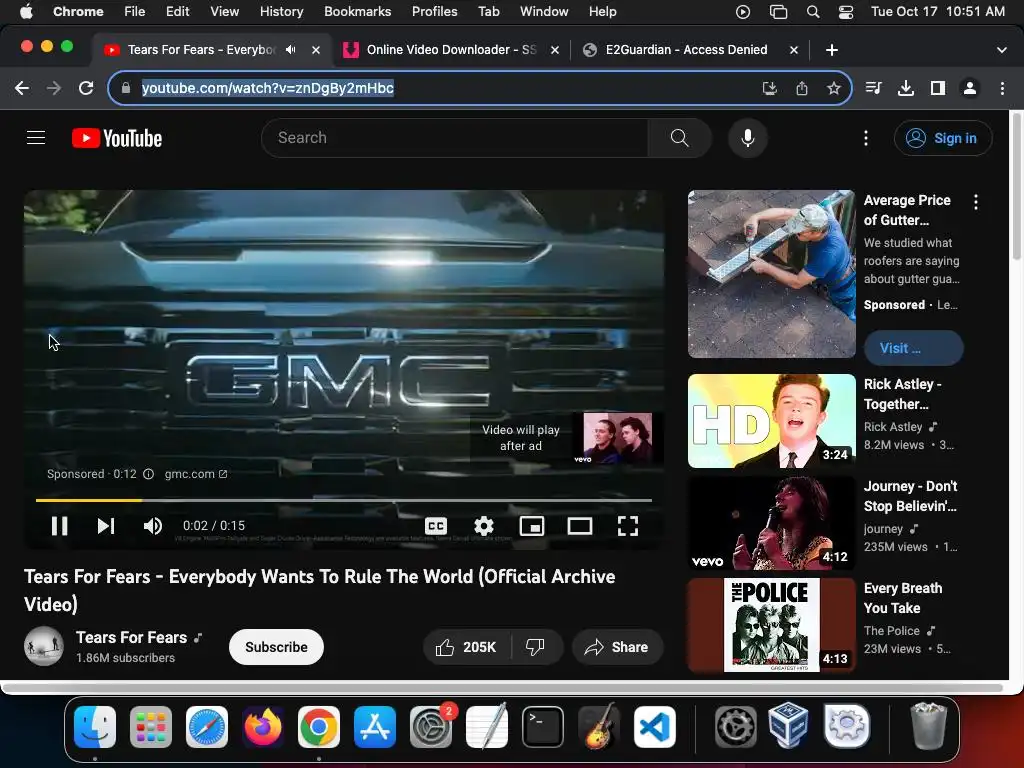Switch to Tears For Fears tab
Image resolution: width=1024 pixels, height=768 pixels.
coord(201,50)
